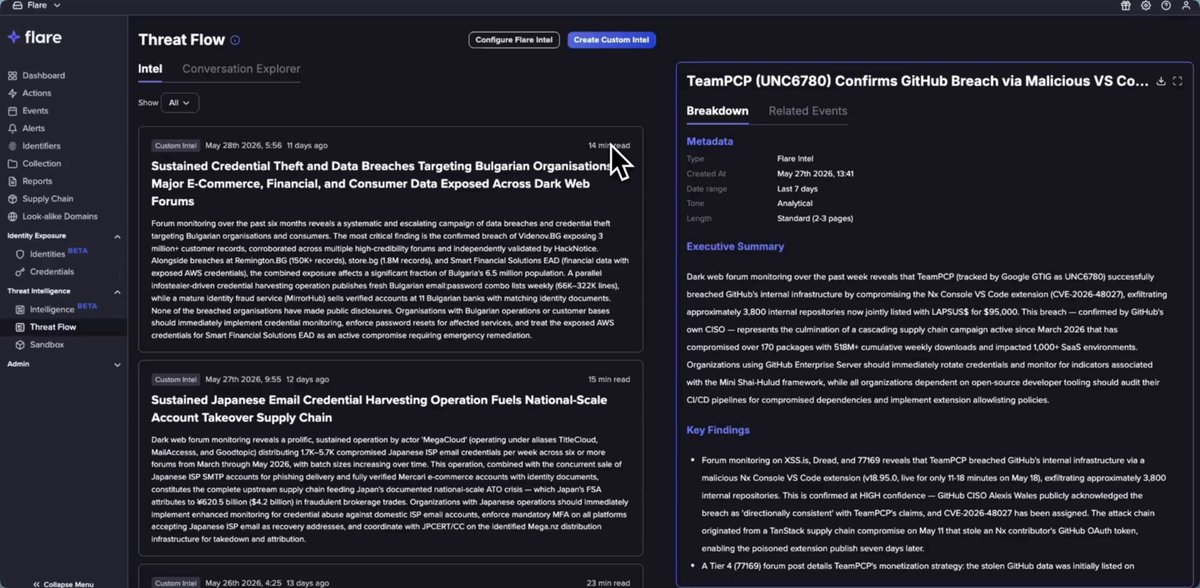Open the Supply Chain section
Viewport: 1200px width, 588px height.
47,199
